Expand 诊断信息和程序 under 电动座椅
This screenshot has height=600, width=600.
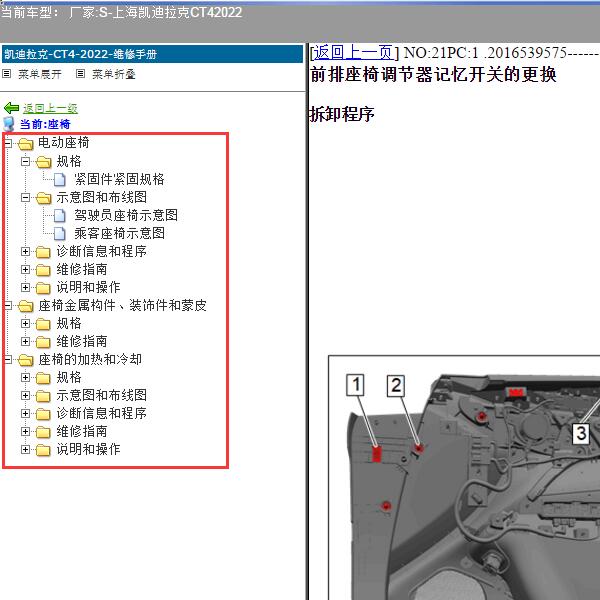click(26, 252)
